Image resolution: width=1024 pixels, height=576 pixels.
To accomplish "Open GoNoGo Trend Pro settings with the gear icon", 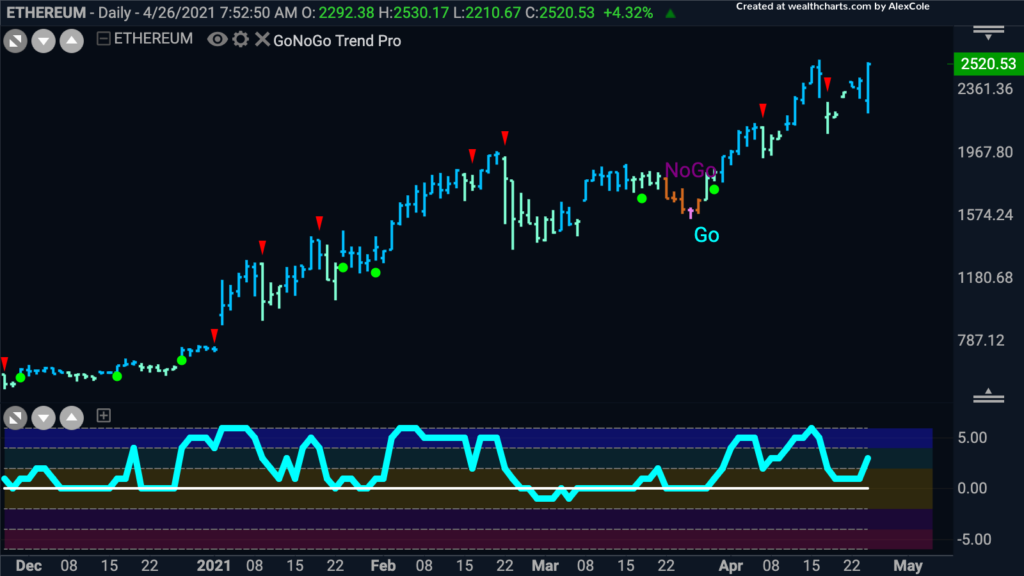I will pos(240,40).
